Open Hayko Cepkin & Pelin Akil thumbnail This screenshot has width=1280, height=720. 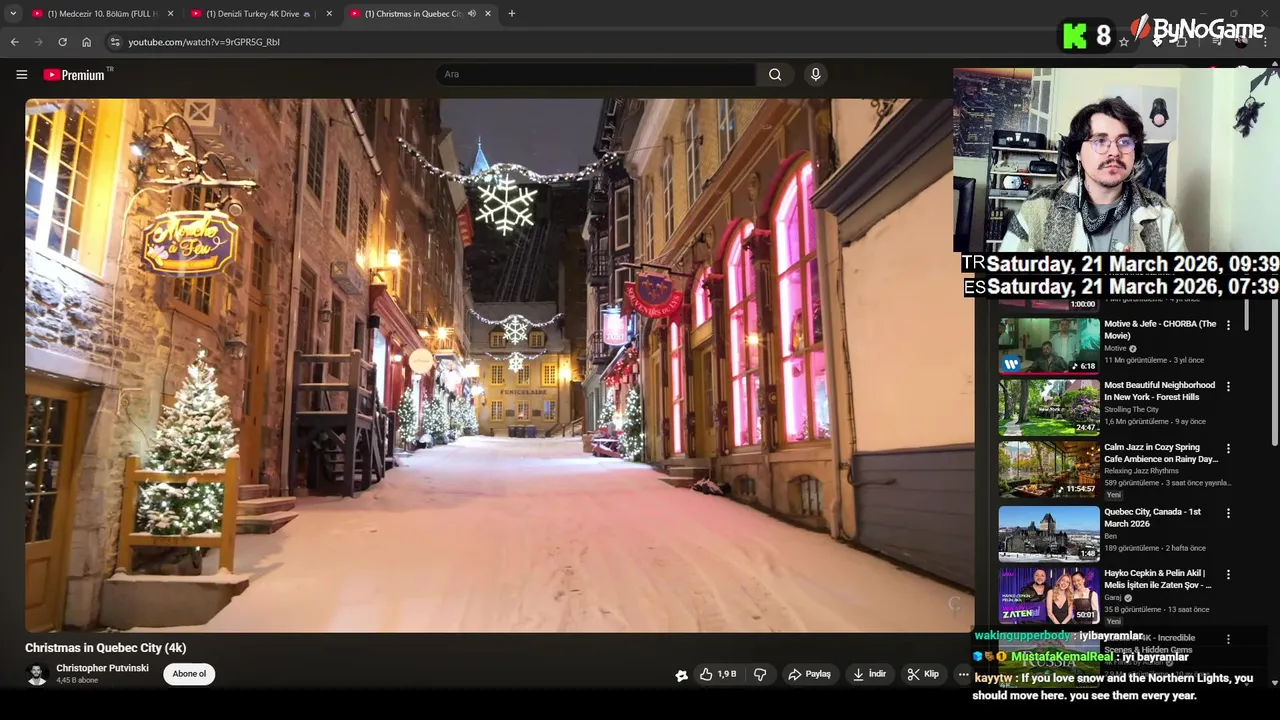click(x=1049, y=596)
